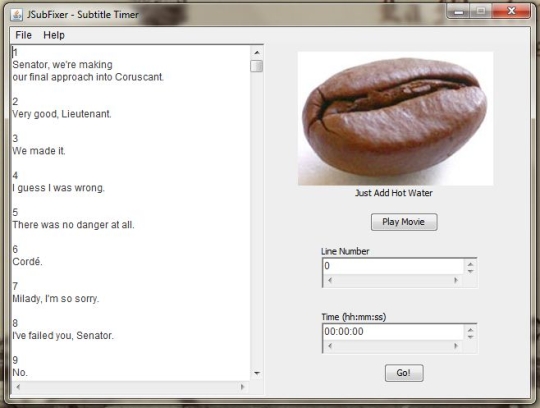This screenshot has height=408, width=540.
Task: Click the Go! button
Action: pyautogui.click(x=404, y=373)
